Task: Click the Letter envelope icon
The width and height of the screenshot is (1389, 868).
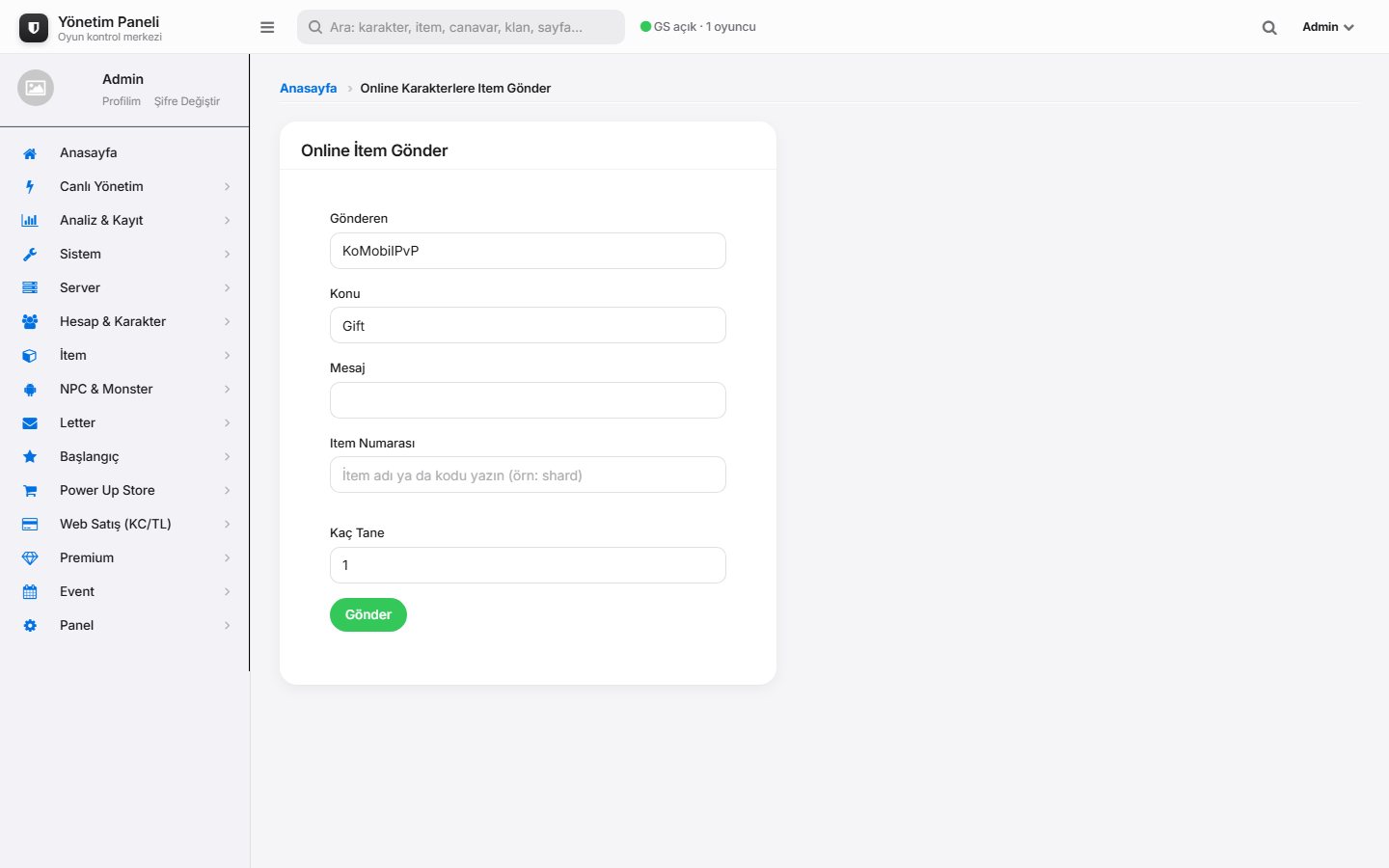Action: click(30, 423)
